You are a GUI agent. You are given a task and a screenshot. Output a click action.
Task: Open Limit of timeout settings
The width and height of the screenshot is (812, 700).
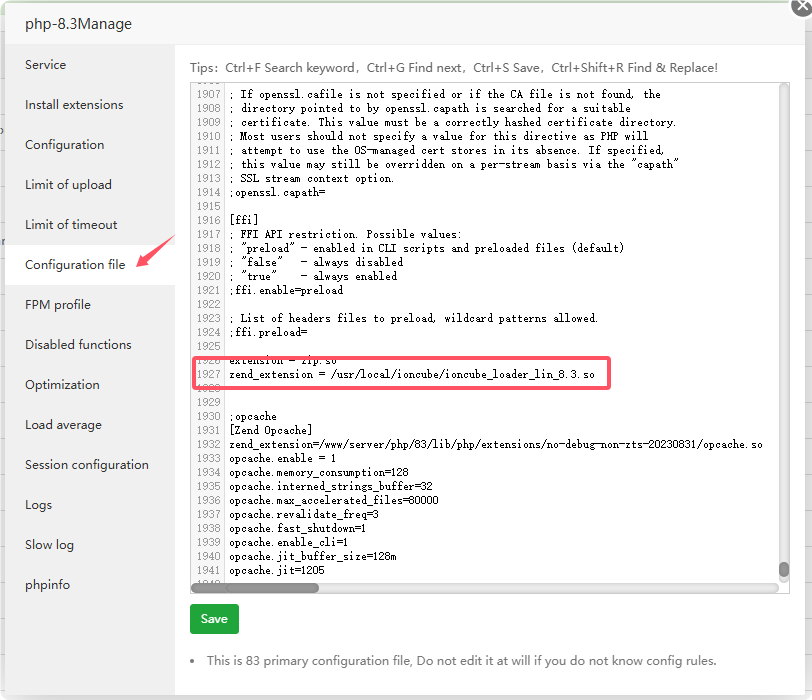click(x=71, y=225)
